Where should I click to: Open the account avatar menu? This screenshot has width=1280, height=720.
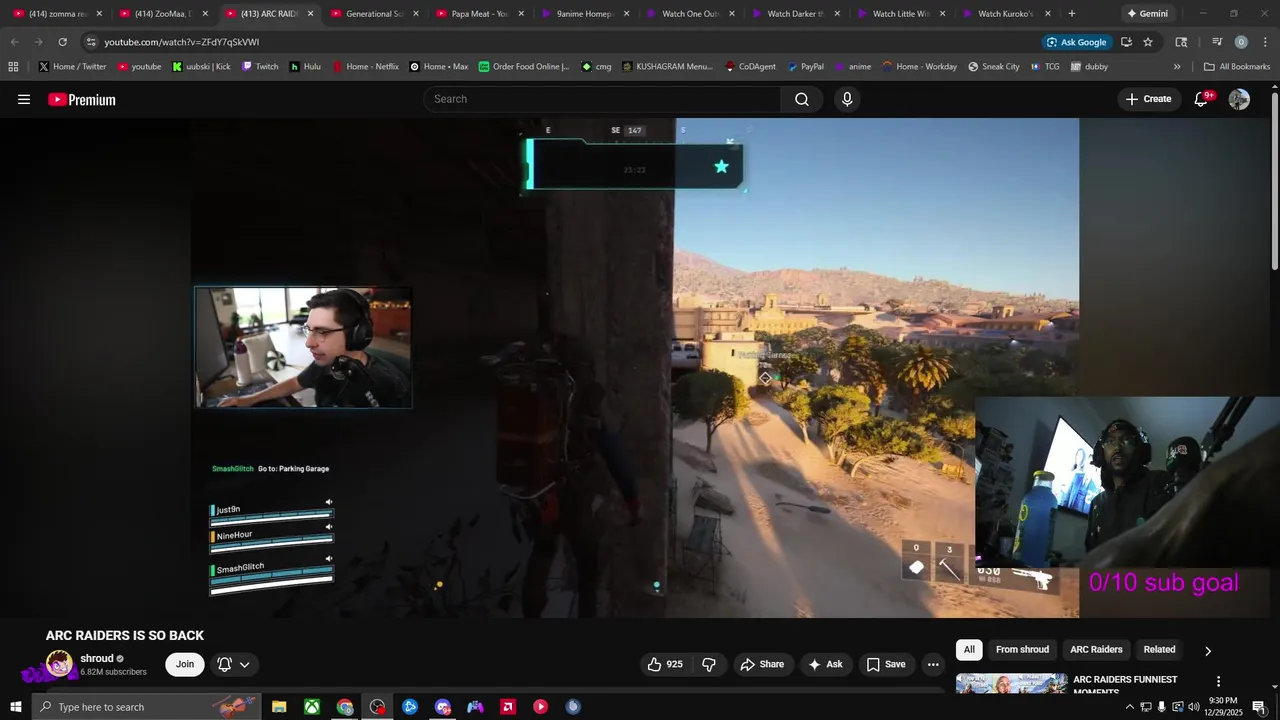click(x=1239, y=99)
